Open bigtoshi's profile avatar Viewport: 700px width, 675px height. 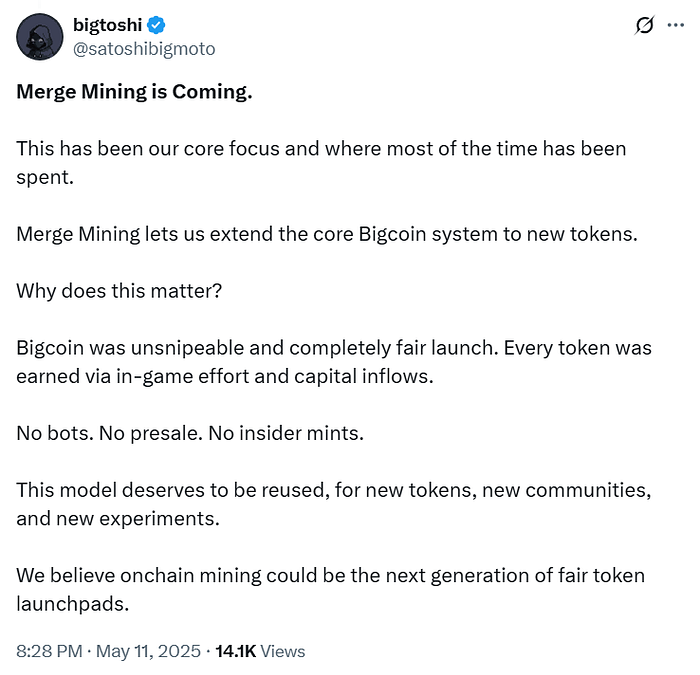coord(40,37)
